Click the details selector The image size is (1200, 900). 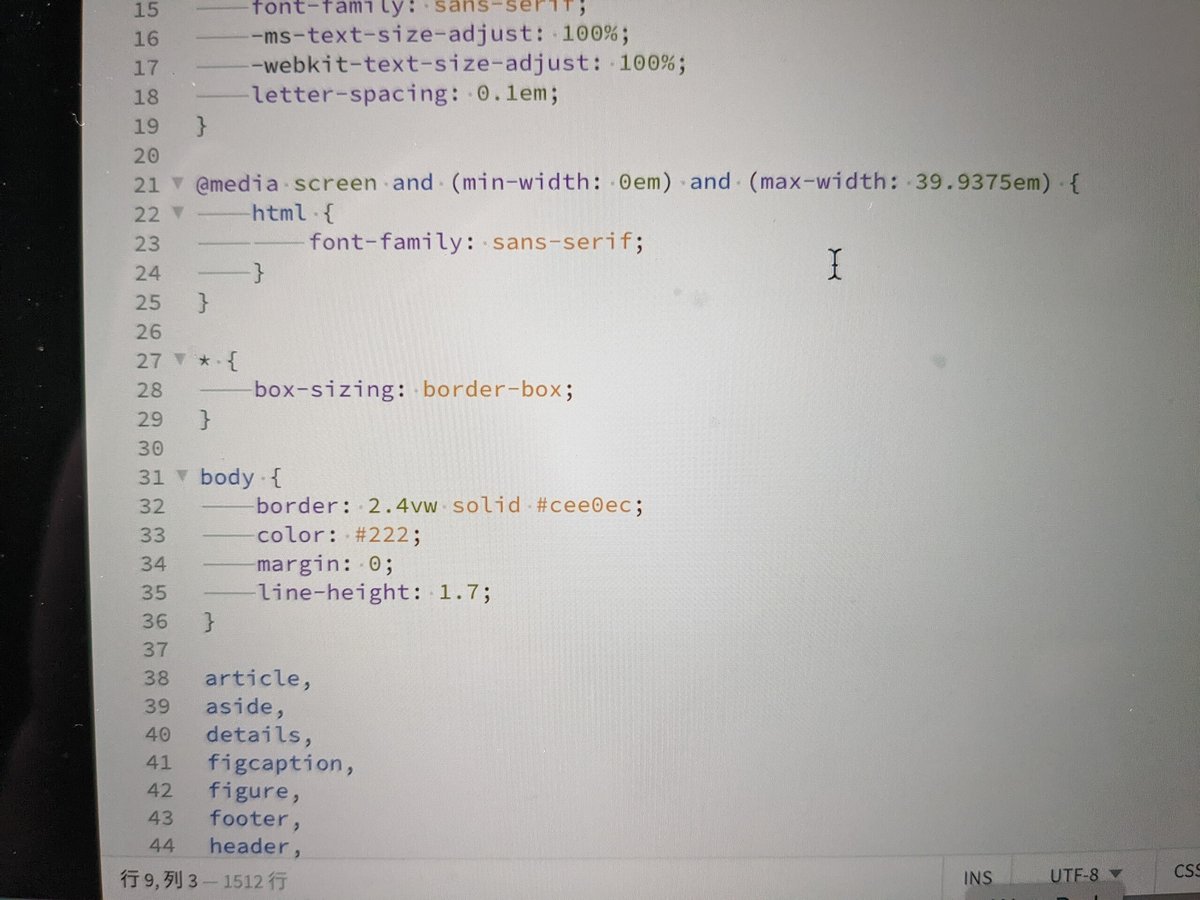point(253,734)
